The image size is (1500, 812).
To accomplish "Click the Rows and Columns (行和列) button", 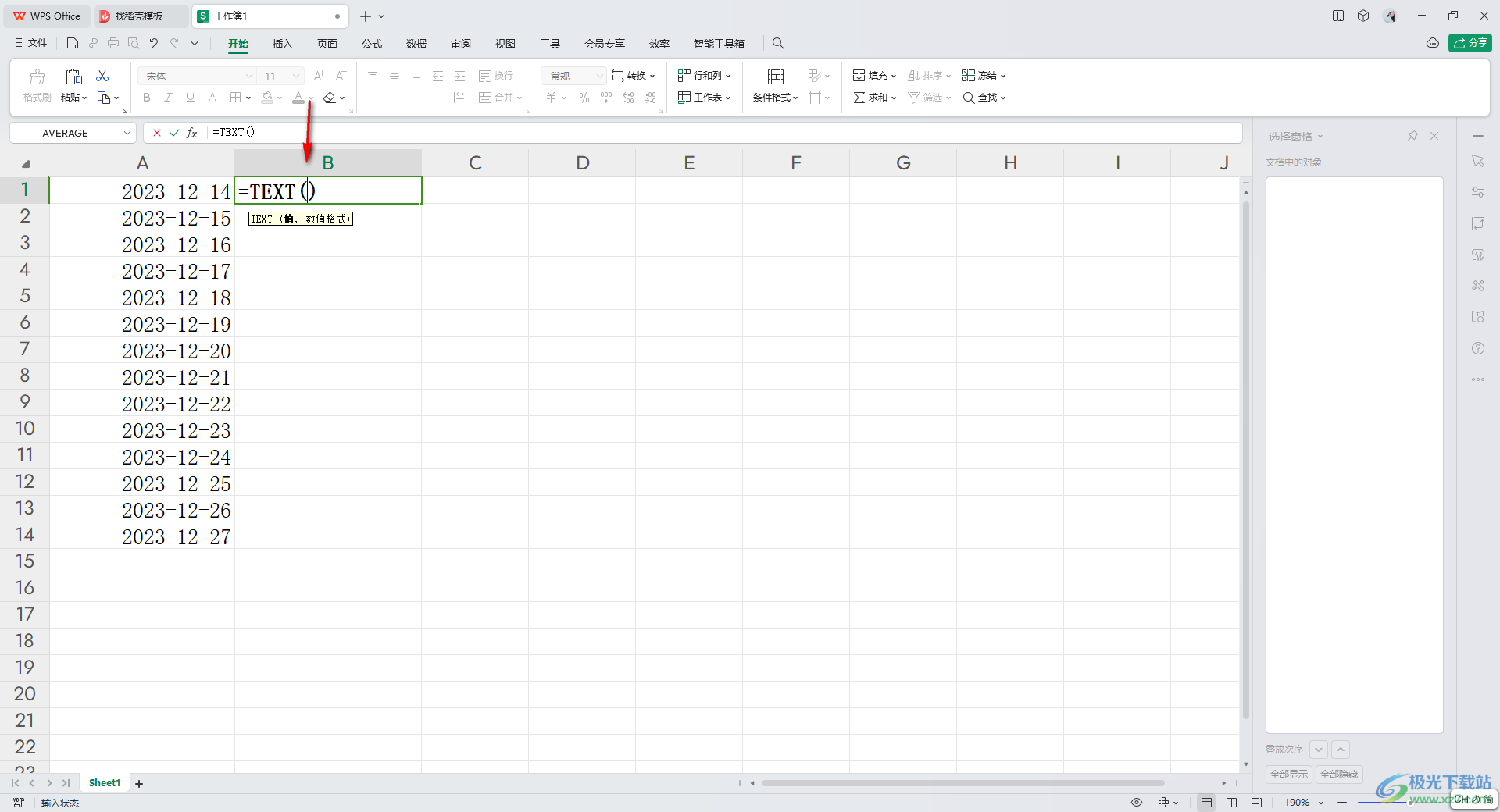I will tap(705, 76).
